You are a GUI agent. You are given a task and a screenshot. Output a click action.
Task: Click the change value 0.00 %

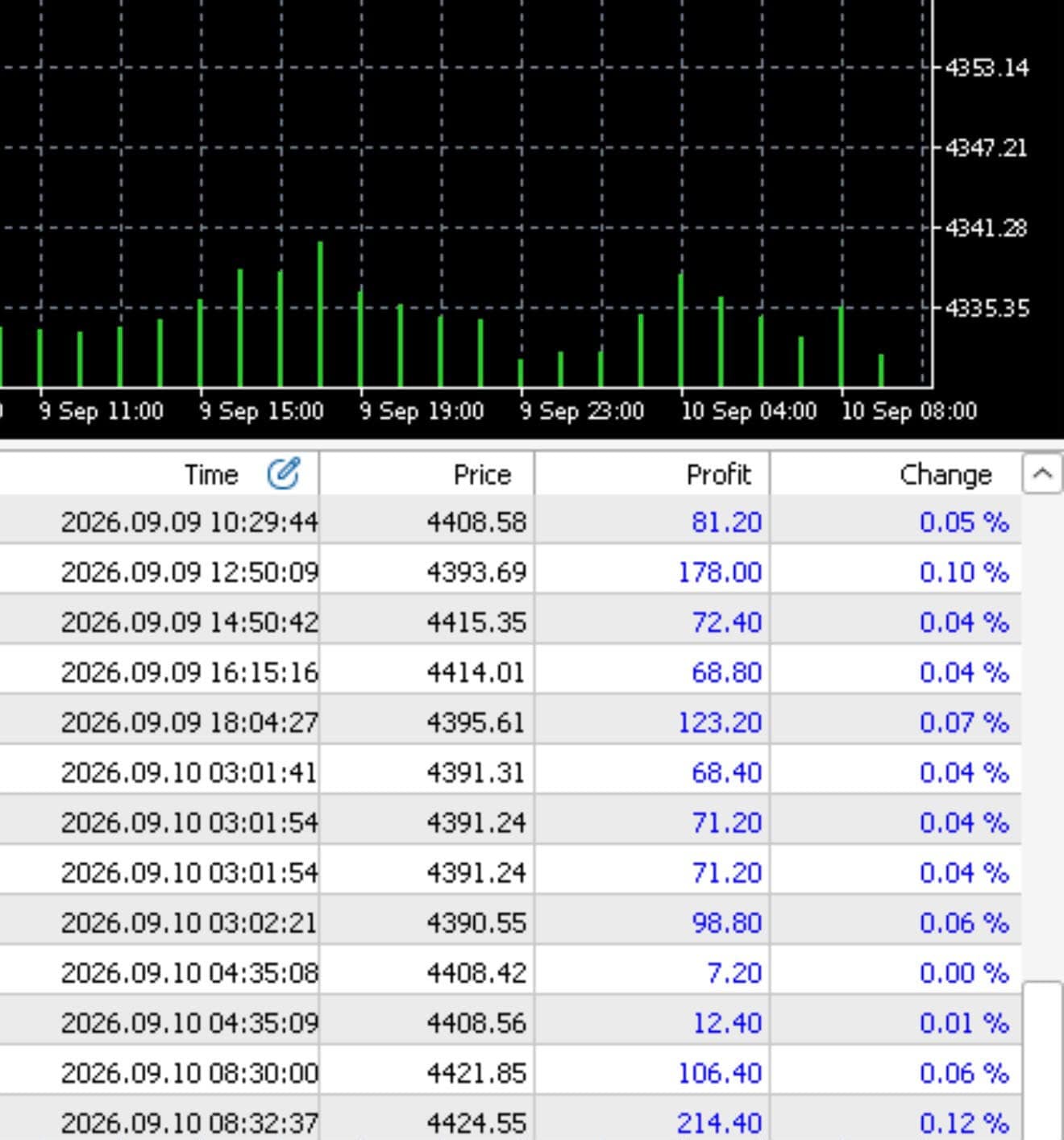[x=964, y=972]
